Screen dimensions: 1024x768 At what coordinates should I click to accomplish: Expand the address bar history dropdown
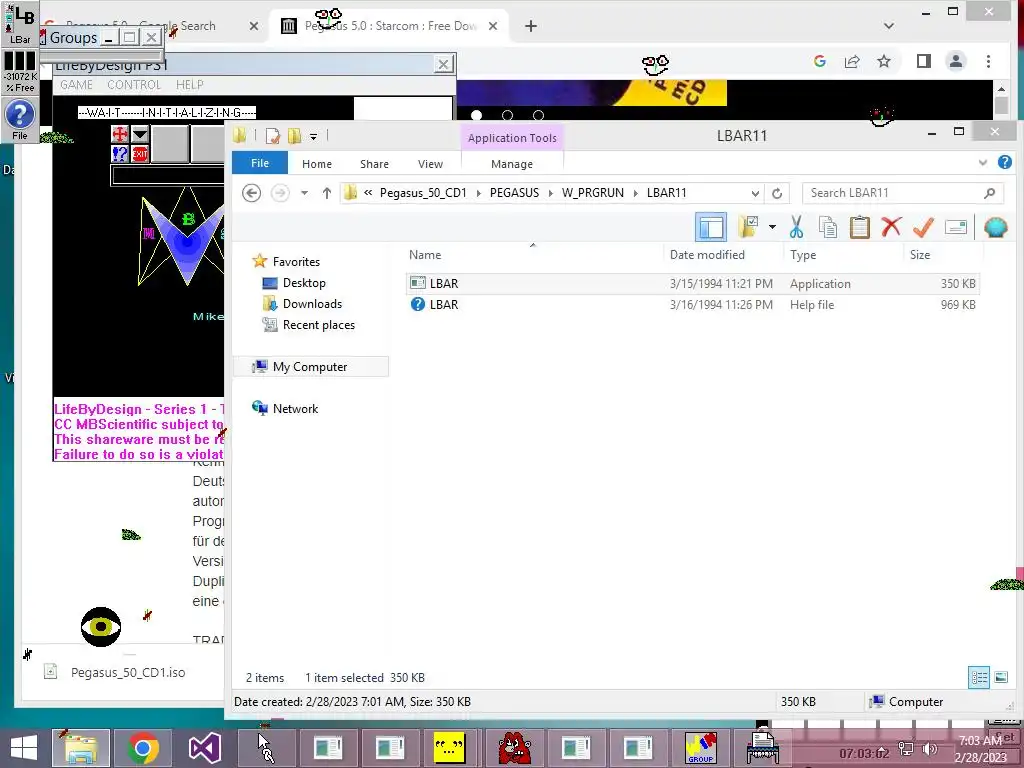point(755,193)
